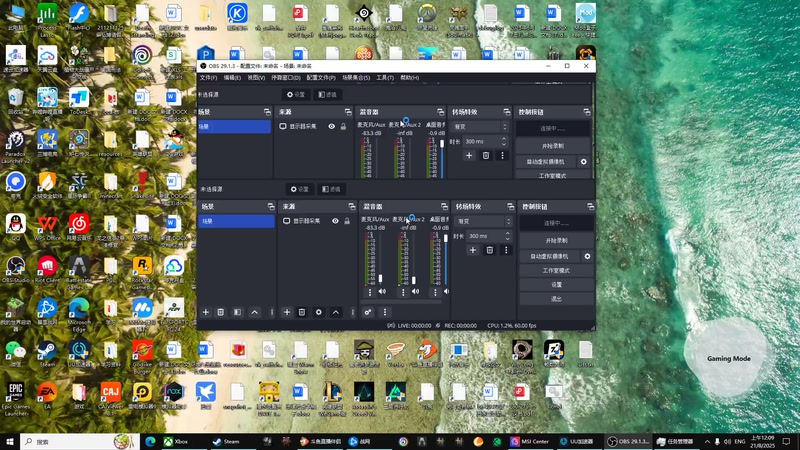Open advanced audio properties gears icon under mixer
The width and height of the screenshot is (800, 450).
click(368, 312)
